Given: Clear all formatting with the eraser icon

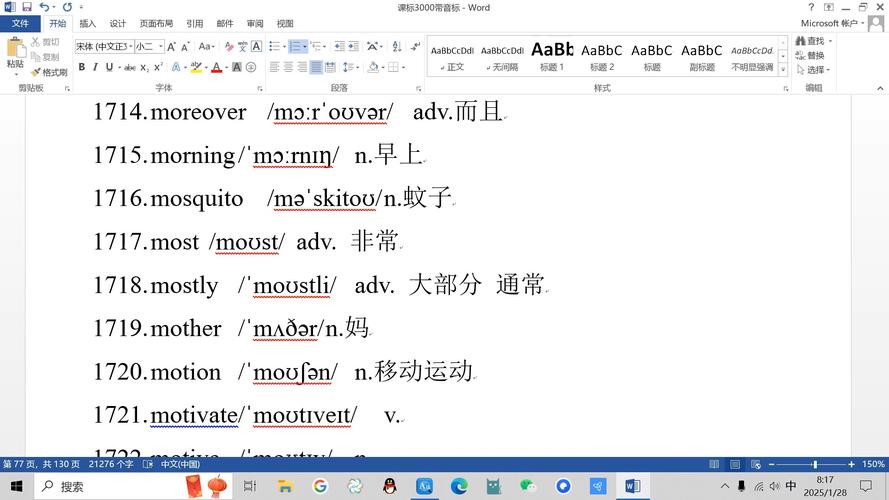Looking at the screenshot, I should [229, 46].
